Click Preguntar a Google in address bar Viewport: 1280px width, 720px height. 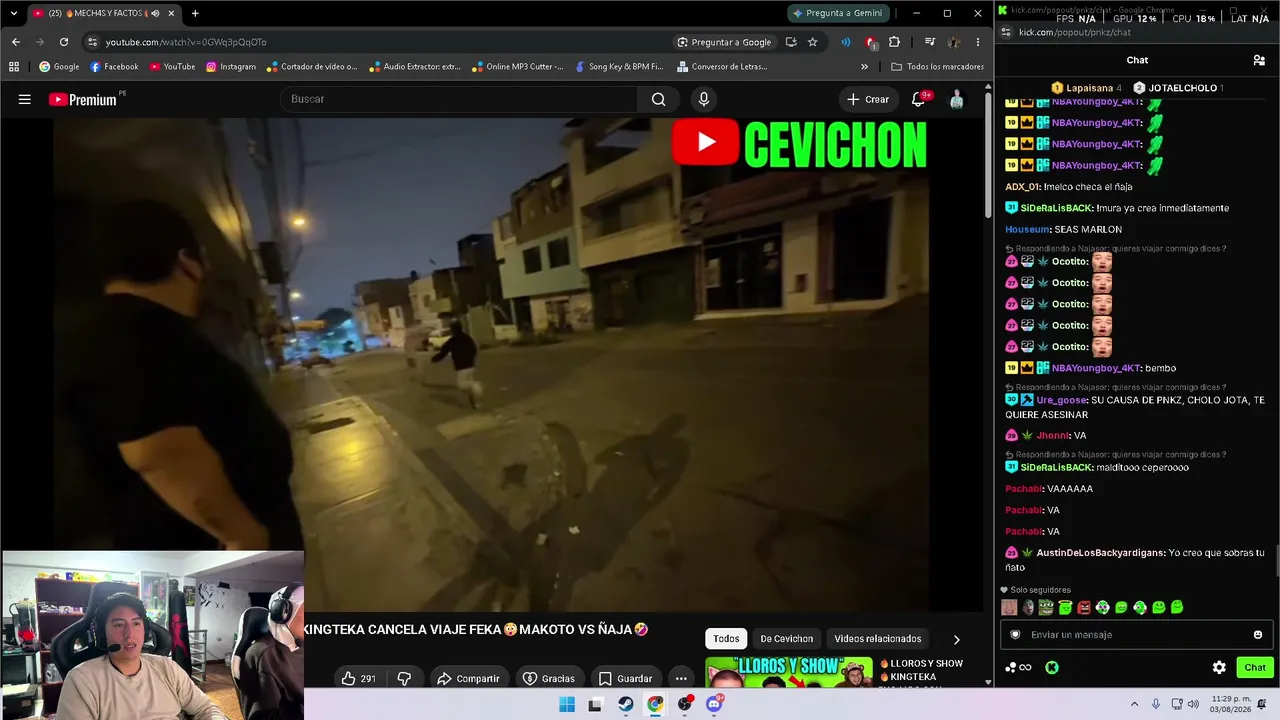(724, 42)
